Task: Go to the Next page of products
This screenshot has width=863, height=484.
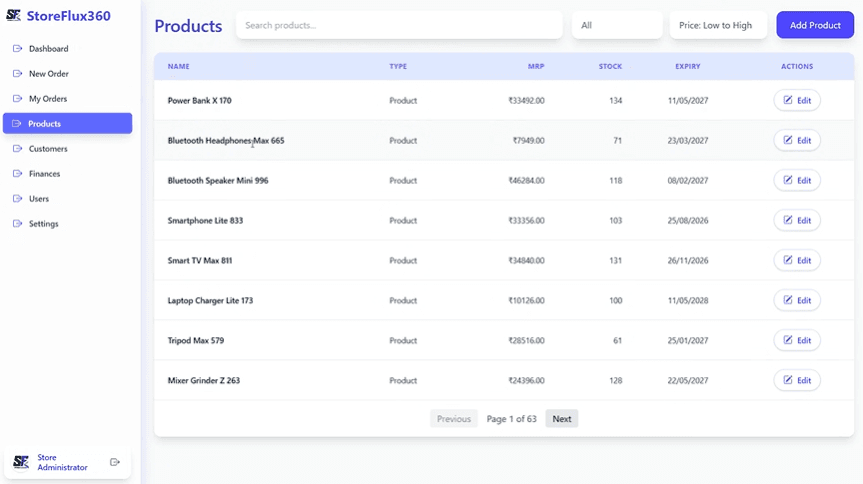Action: click(x=561, y=419)
